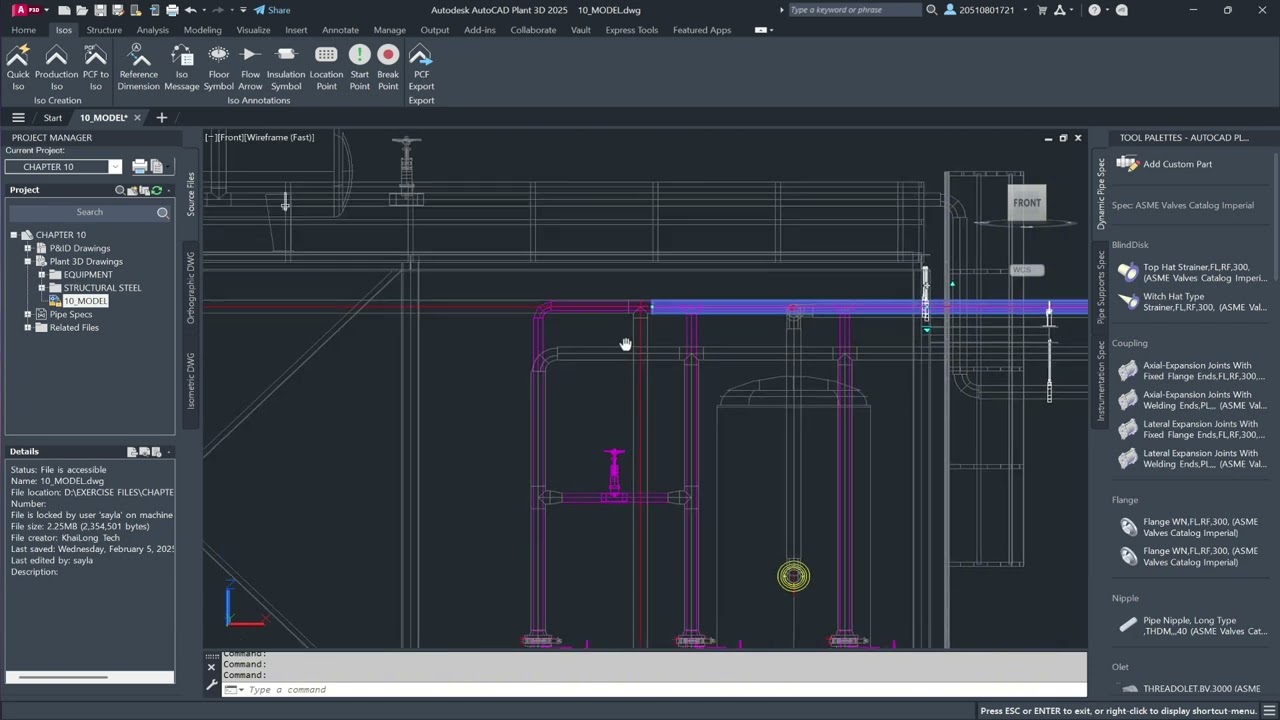
Task: Click the Share button
Action: pyautogui.click(x=272, y=10)
